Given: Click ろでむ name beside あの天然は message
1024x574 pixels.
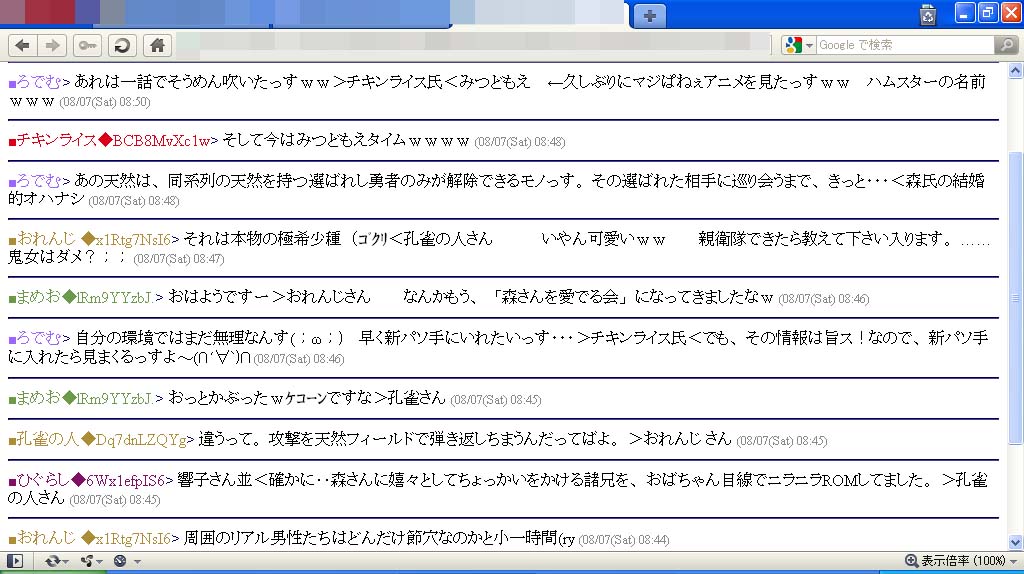Looking at the screenshot, I should pos(39,180).
